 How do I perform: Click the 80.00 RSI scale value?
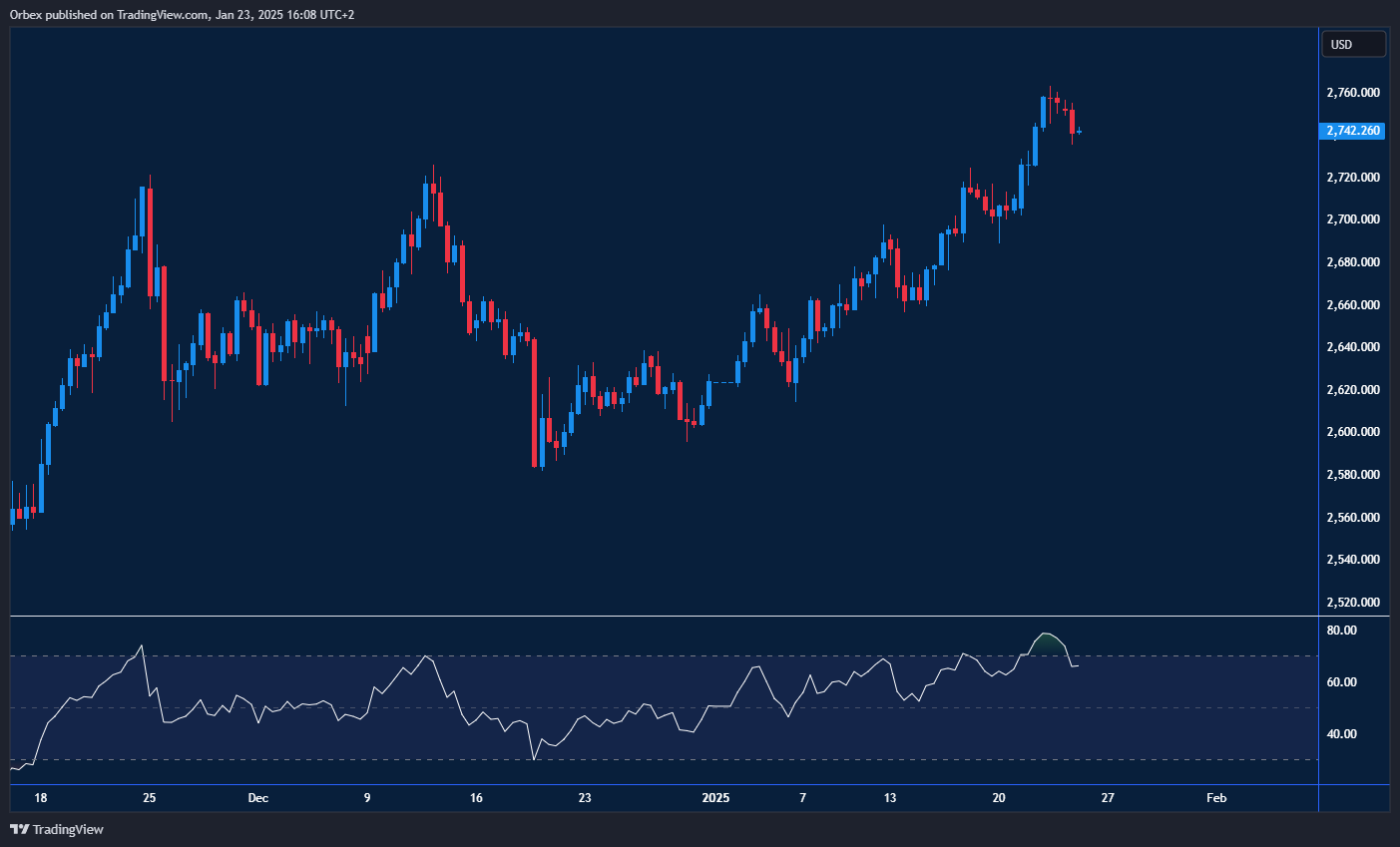coord(1340,630)
